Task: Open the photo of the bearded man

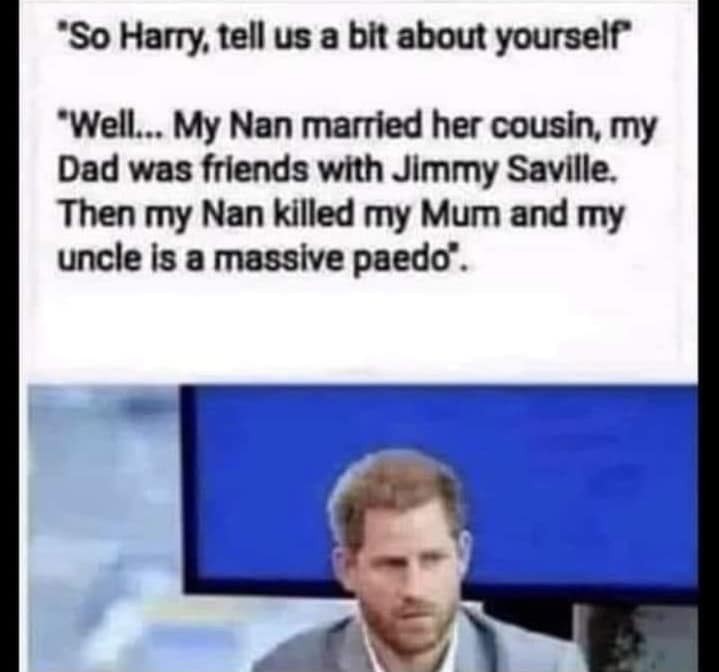Action: [x=362, y=528]
